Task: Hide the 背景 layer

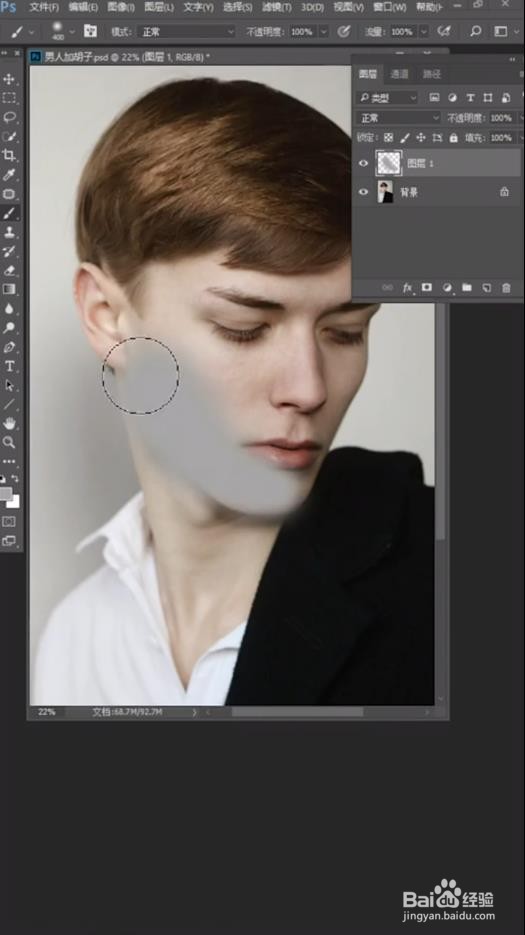Action: point(363,192)
